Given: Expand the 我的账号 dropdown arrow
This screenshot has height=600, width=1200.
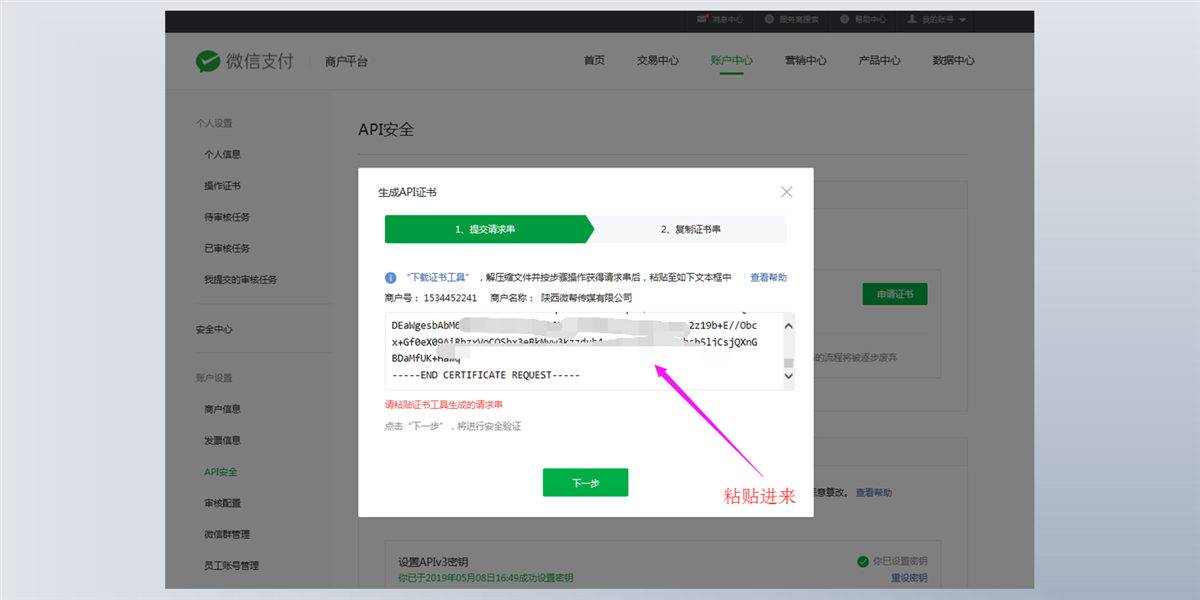Looking at the screenshot, I should tap(962, 20).
